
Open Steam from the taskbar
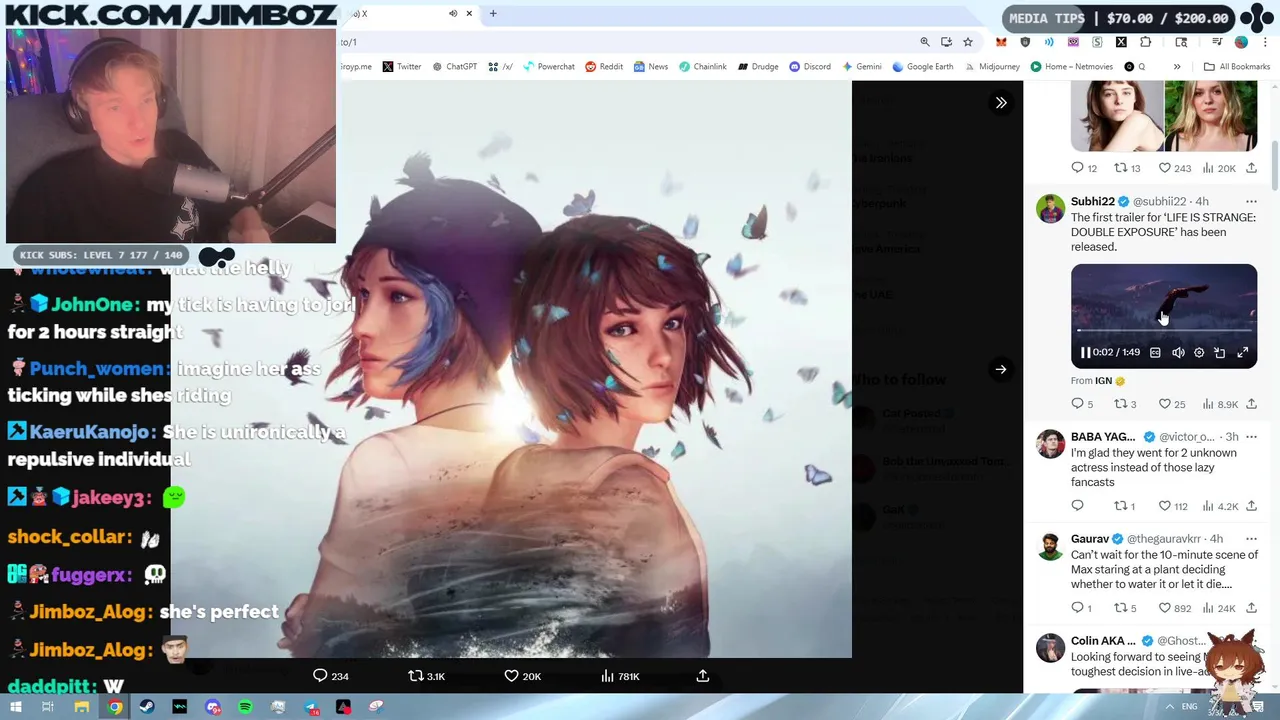[147, 707]
